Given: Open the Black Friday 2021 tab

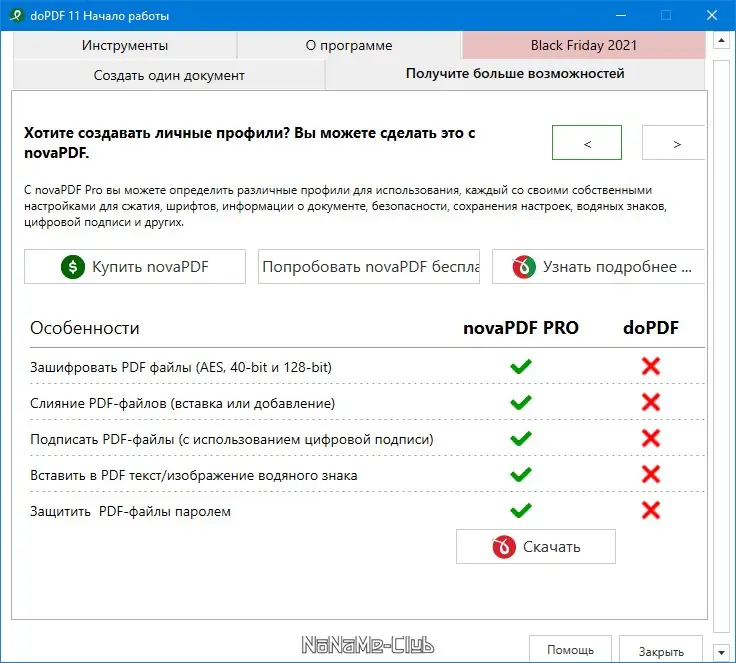Looking at the screenshot, I should click(x=583, y=46).
